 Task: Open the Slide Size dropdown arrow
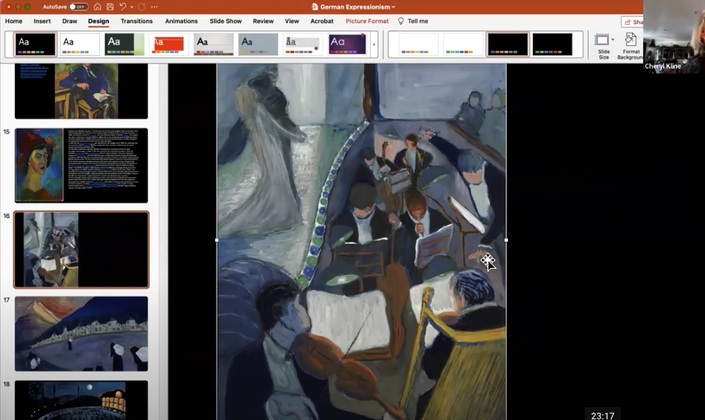click(x=612, y=40)
